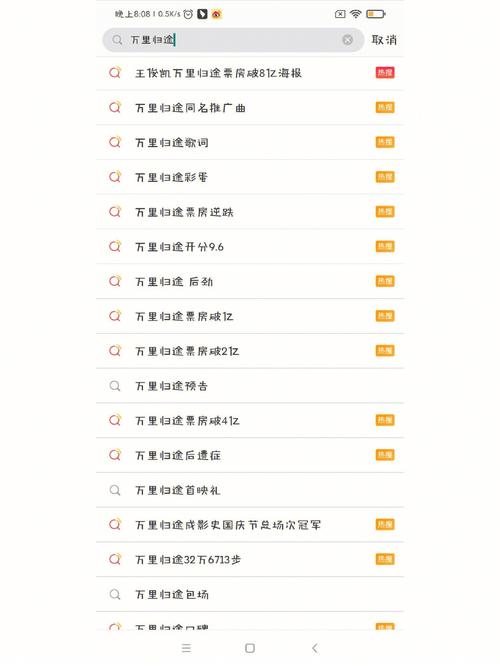Select the suggestion 万里归途同名推广曲

(250, 108)
